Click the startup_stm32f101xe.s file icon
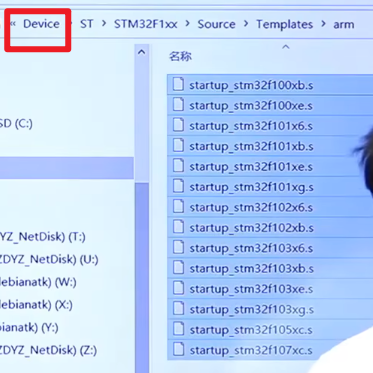 (178, 166)
